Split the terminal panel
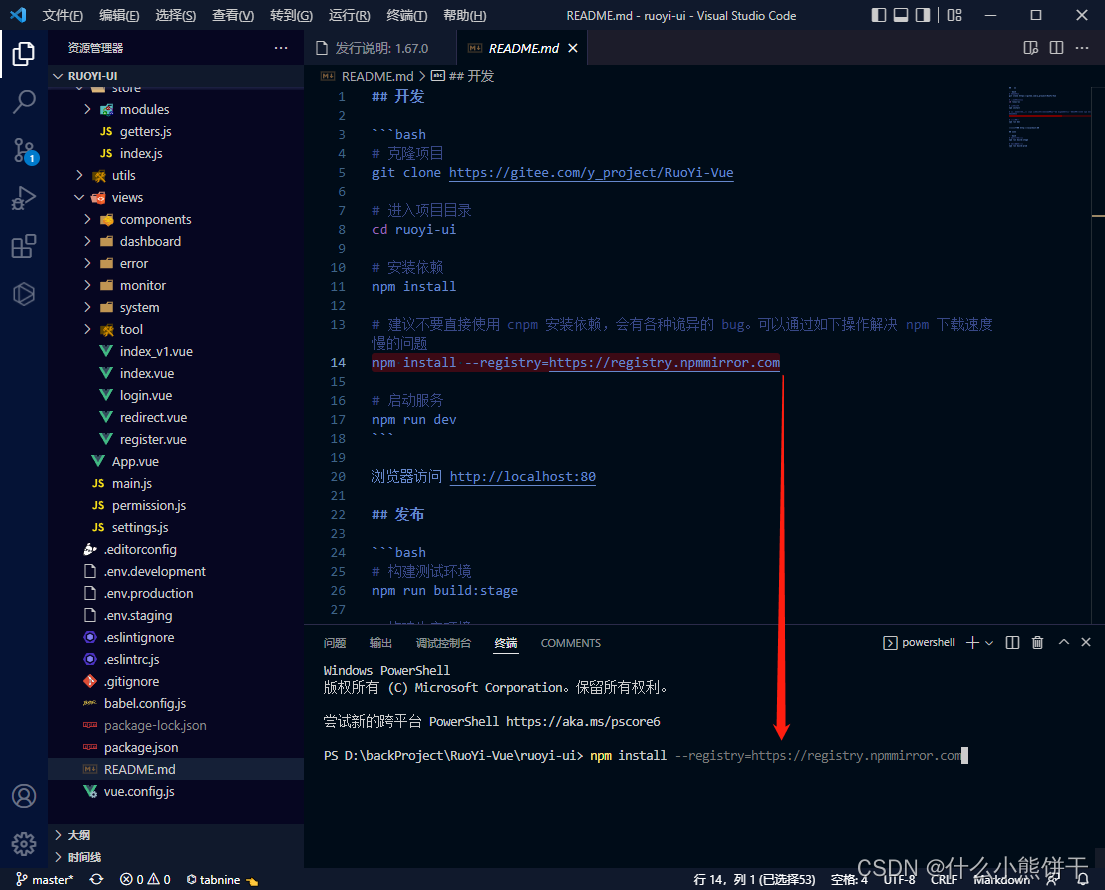Image resolution: width=1105 pixels, height=890 pixels. (x=1012, y=643)
